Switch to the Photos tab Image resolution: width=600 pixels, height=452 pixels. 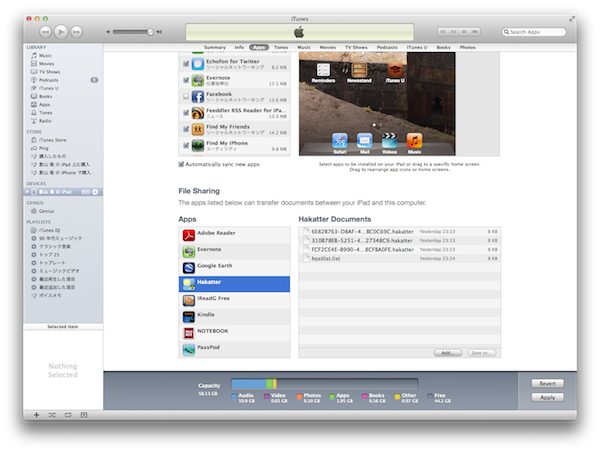click(x=467, y=47)
